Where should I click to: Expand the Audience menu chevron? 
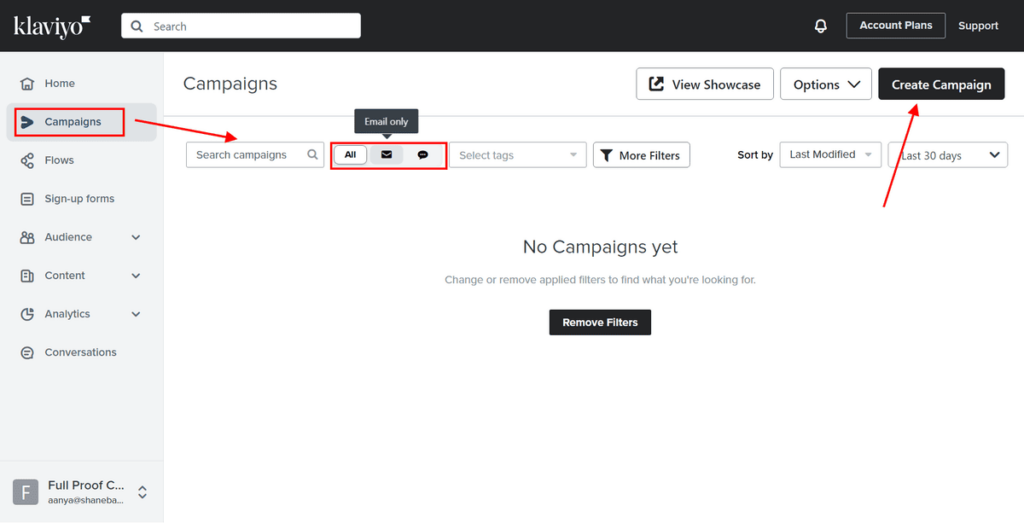pos(136,238)
